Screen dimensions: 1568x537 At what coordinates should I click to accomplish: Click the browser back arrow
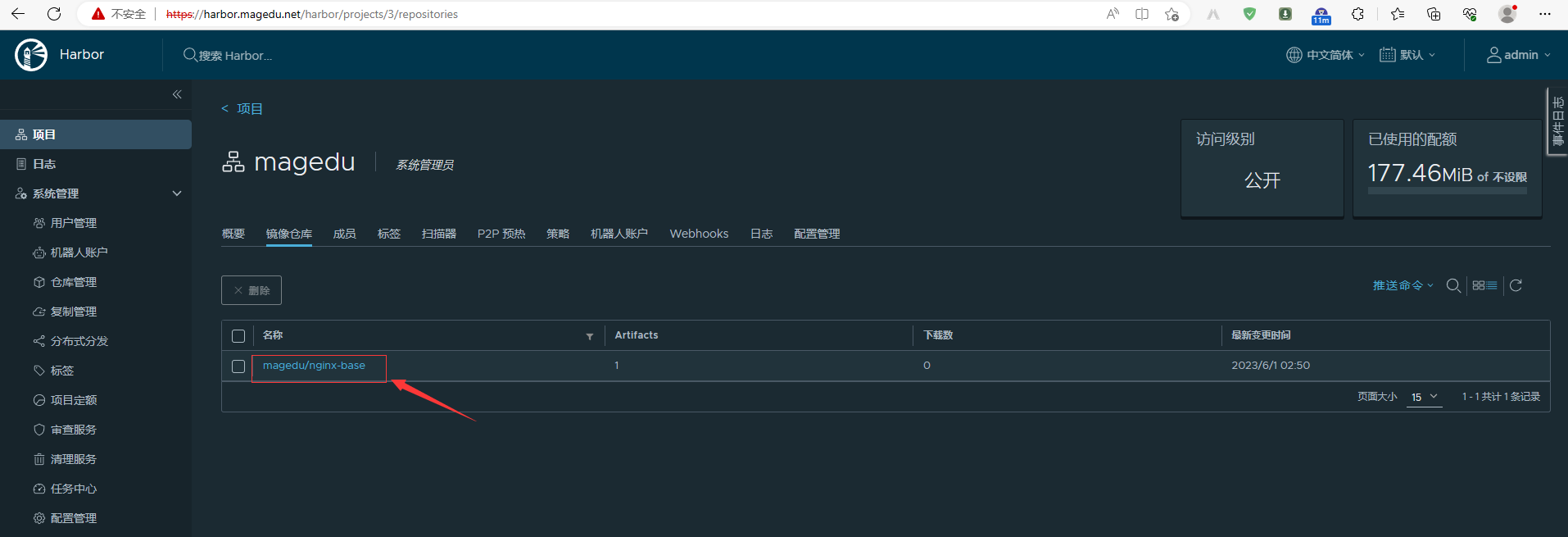18,14
